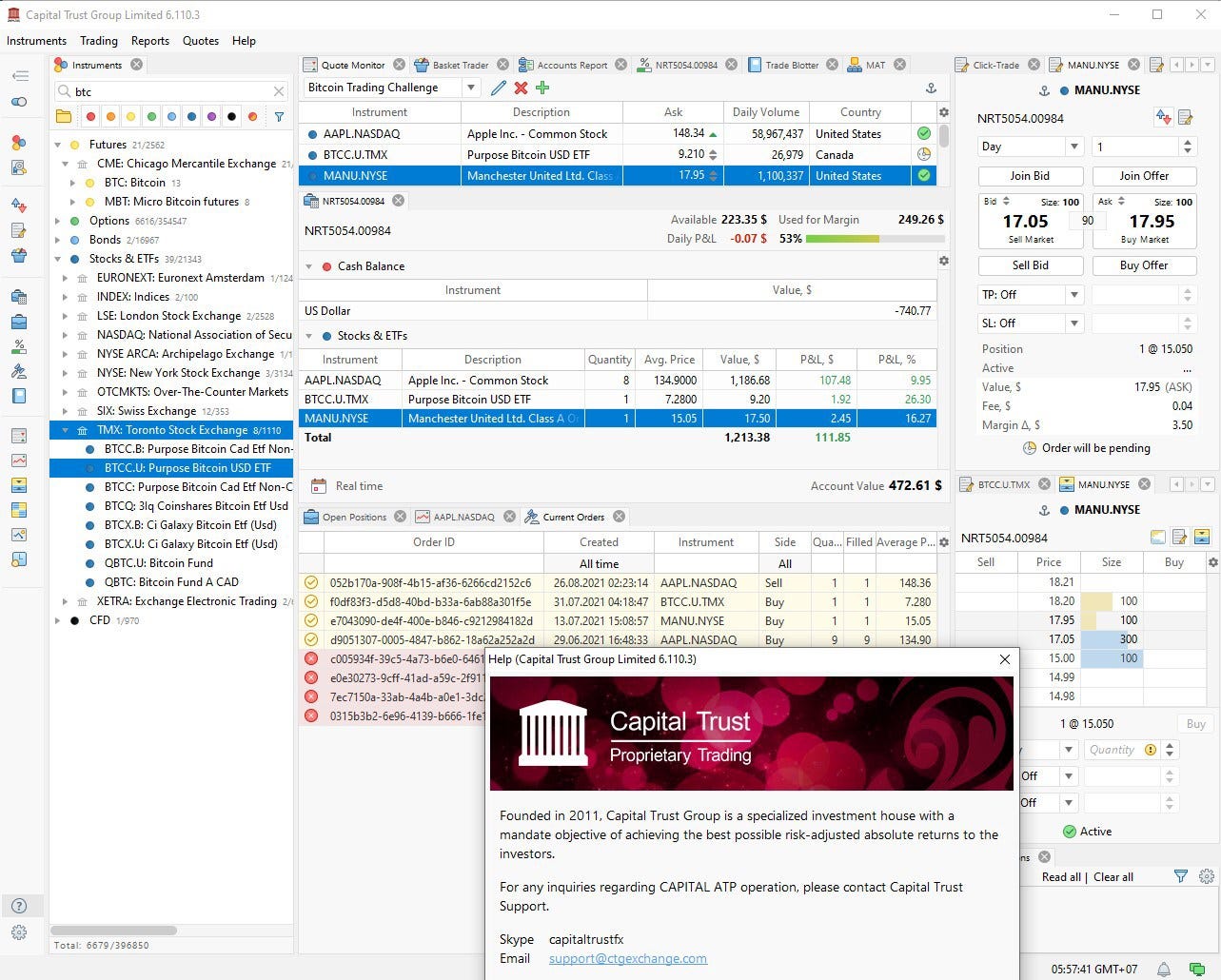
Task: Toggle the yellow color filter
Action: [130, 117]
